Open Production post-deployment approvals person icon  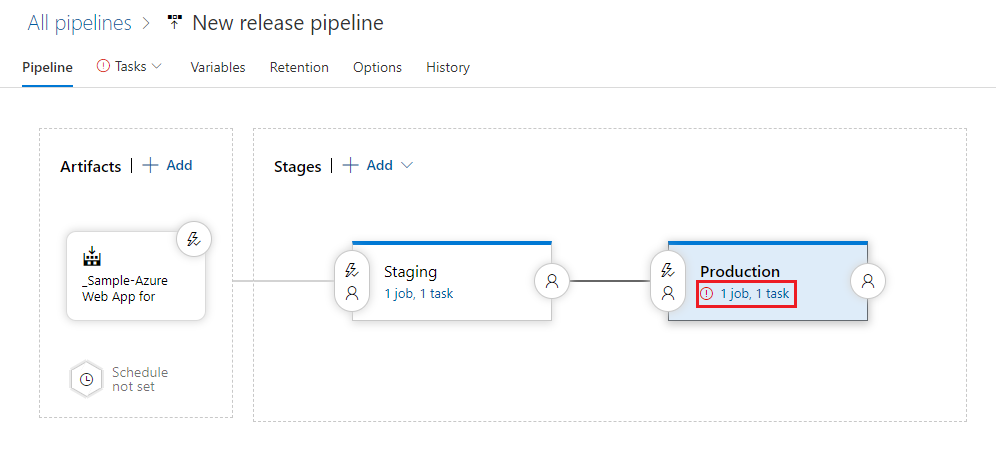867,282
